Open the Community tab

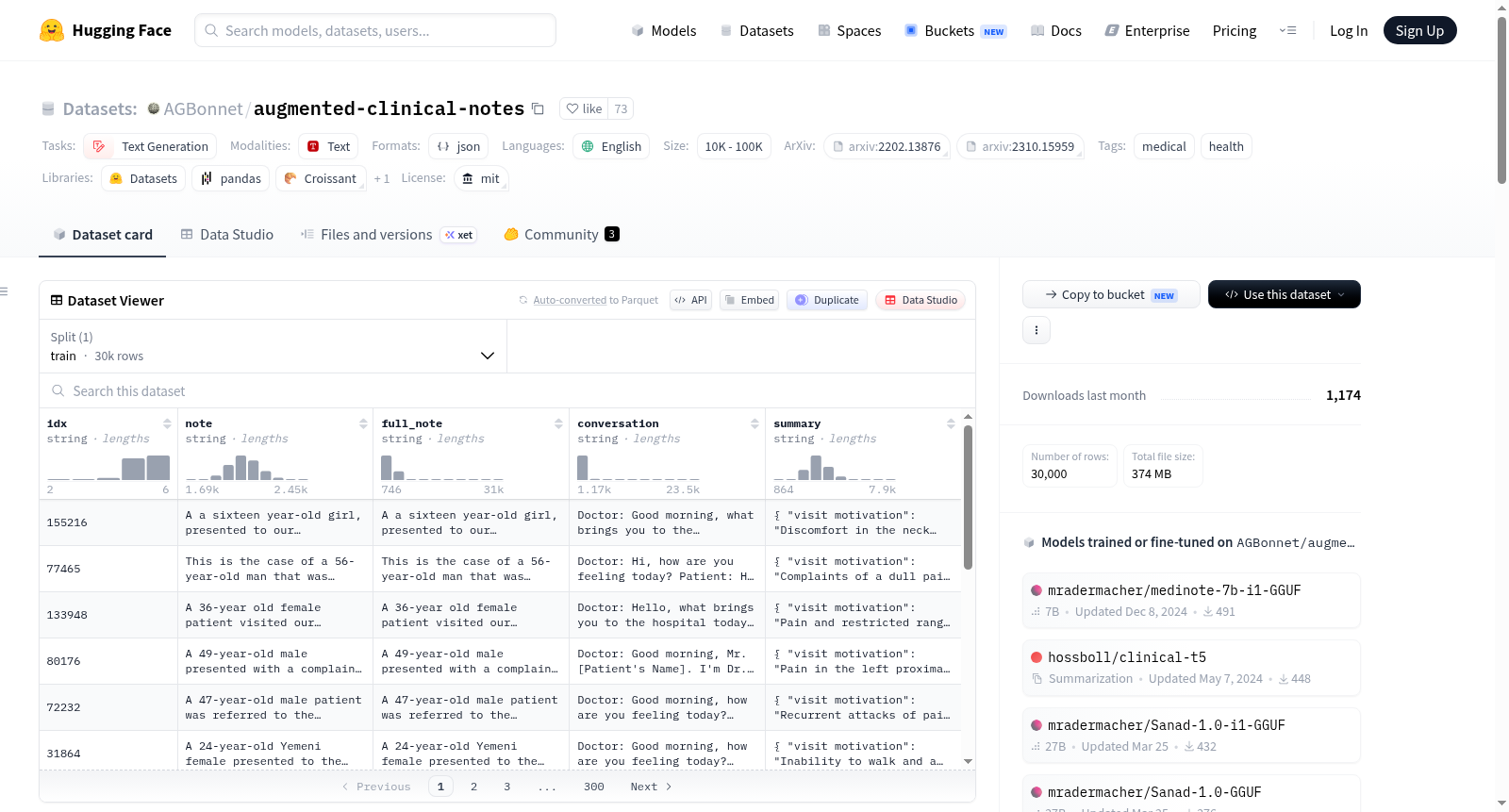point(562,234)
